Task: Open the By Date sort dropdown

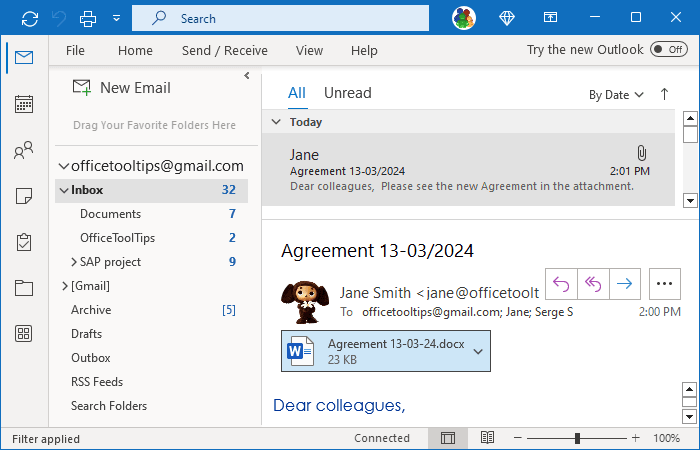Action: (x=616, y=95)
